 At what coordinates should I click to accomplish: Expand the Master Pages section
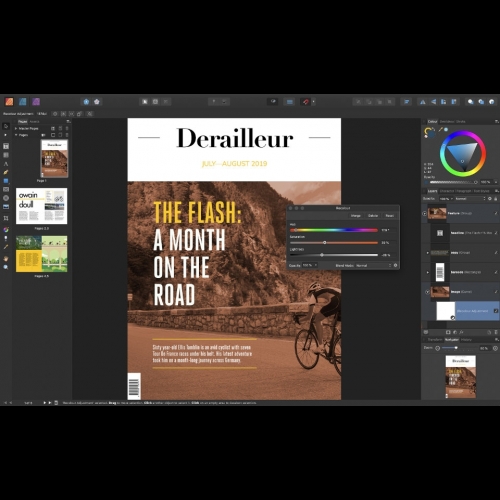pyautogui.click(x=16, y=128)
